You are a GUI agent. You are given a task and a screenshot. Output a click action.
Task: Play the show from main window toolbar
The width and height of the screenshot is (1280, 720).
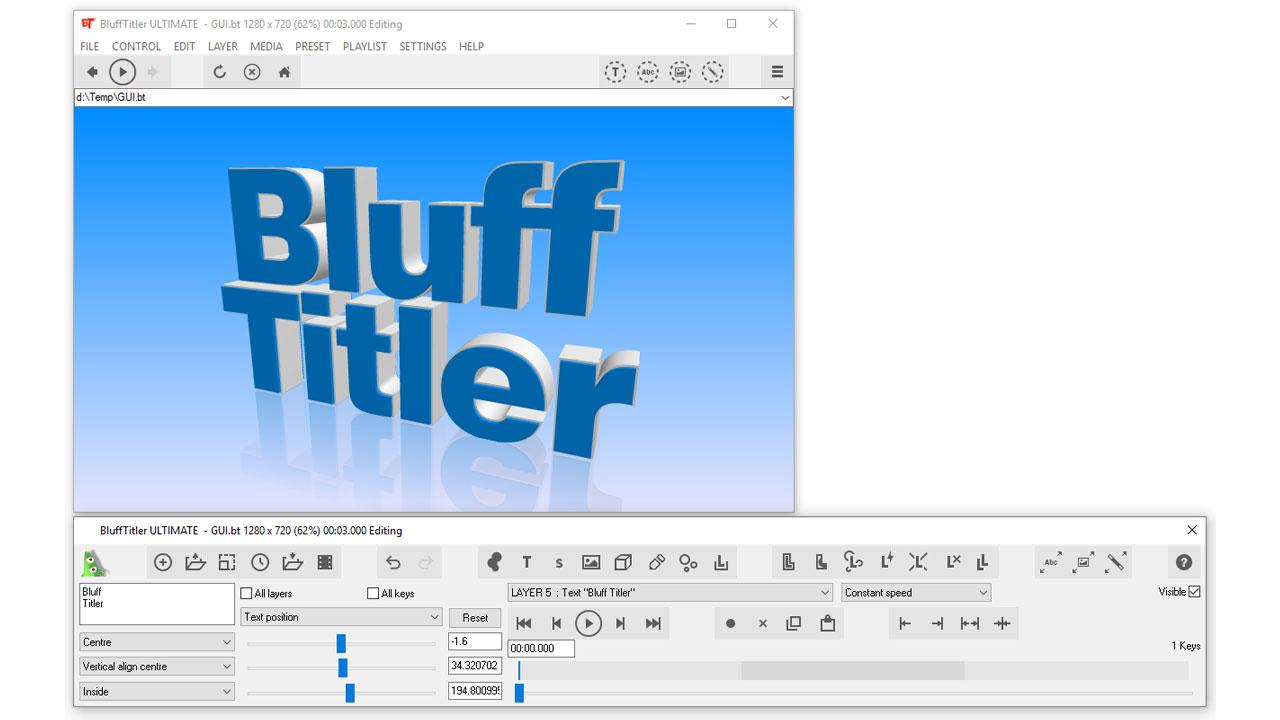click(x=122, y=72)
